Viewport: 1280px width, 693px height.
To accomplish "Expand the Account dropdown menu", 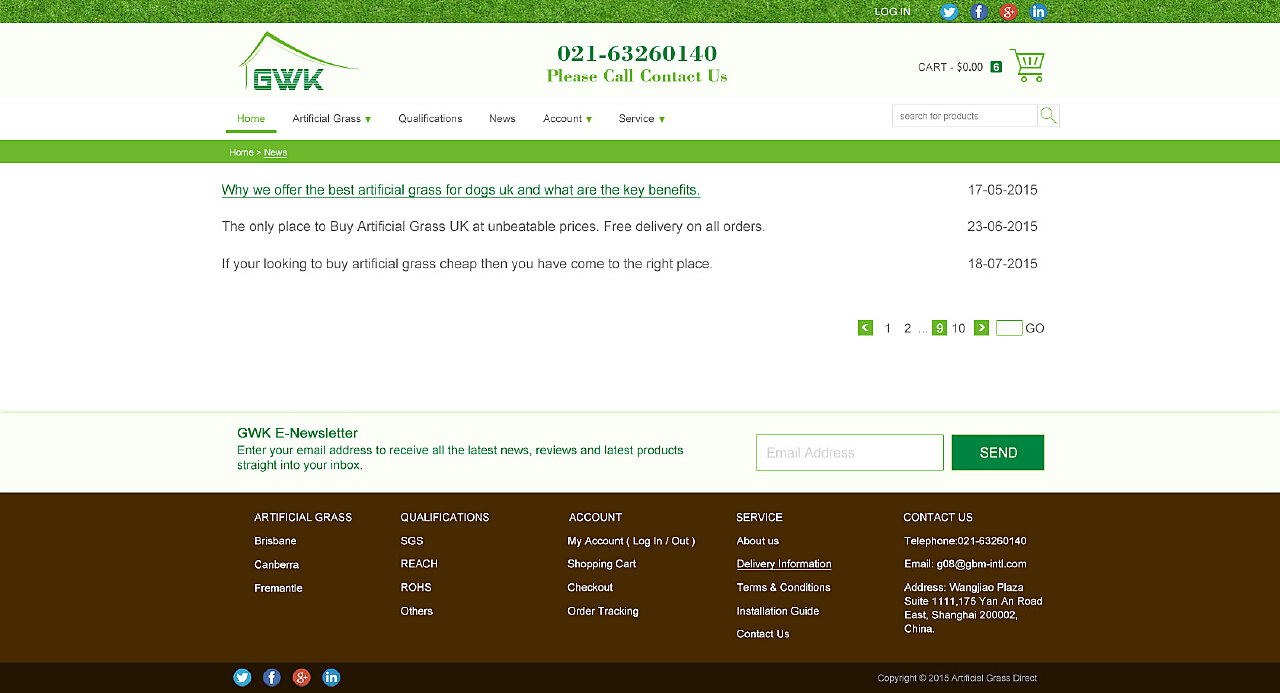I will click(x=567, y=119).
